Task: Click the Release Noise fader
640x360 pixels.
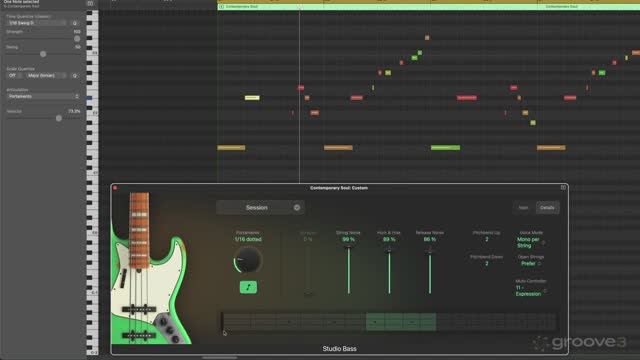Action: [429, 273]
